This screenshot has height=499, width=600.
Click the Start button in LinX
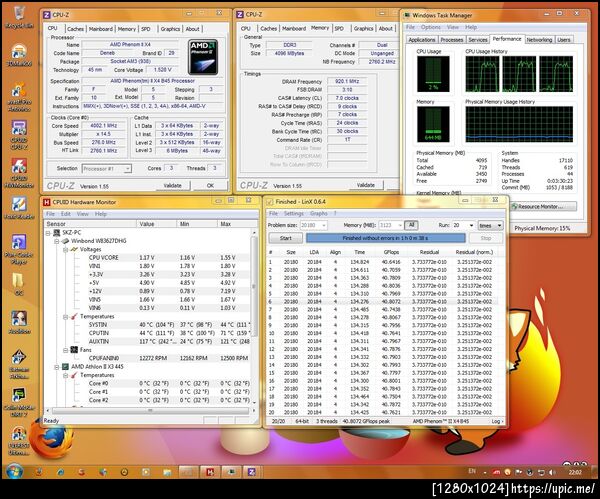[286, 238]
